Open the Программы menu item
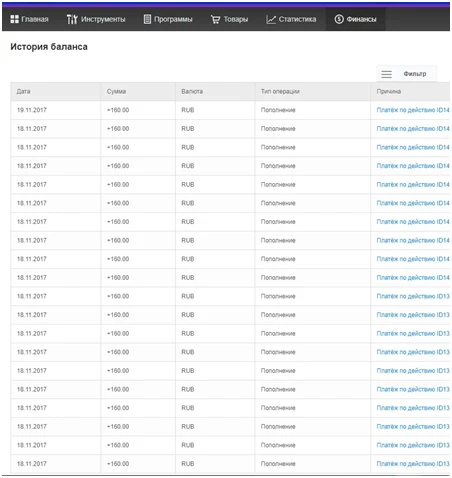 coord(168,19)
